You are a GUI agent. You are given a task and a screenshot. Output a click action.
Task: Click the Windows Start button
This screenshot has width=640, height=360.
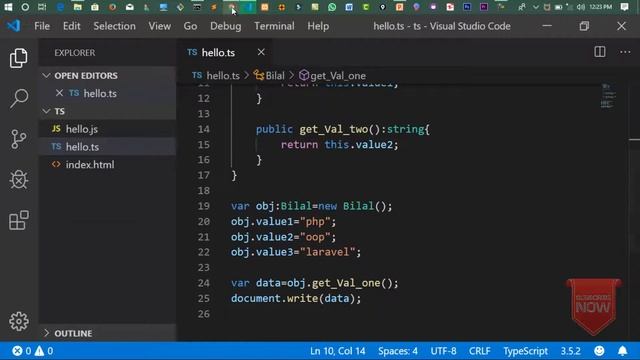coord(8,7)
